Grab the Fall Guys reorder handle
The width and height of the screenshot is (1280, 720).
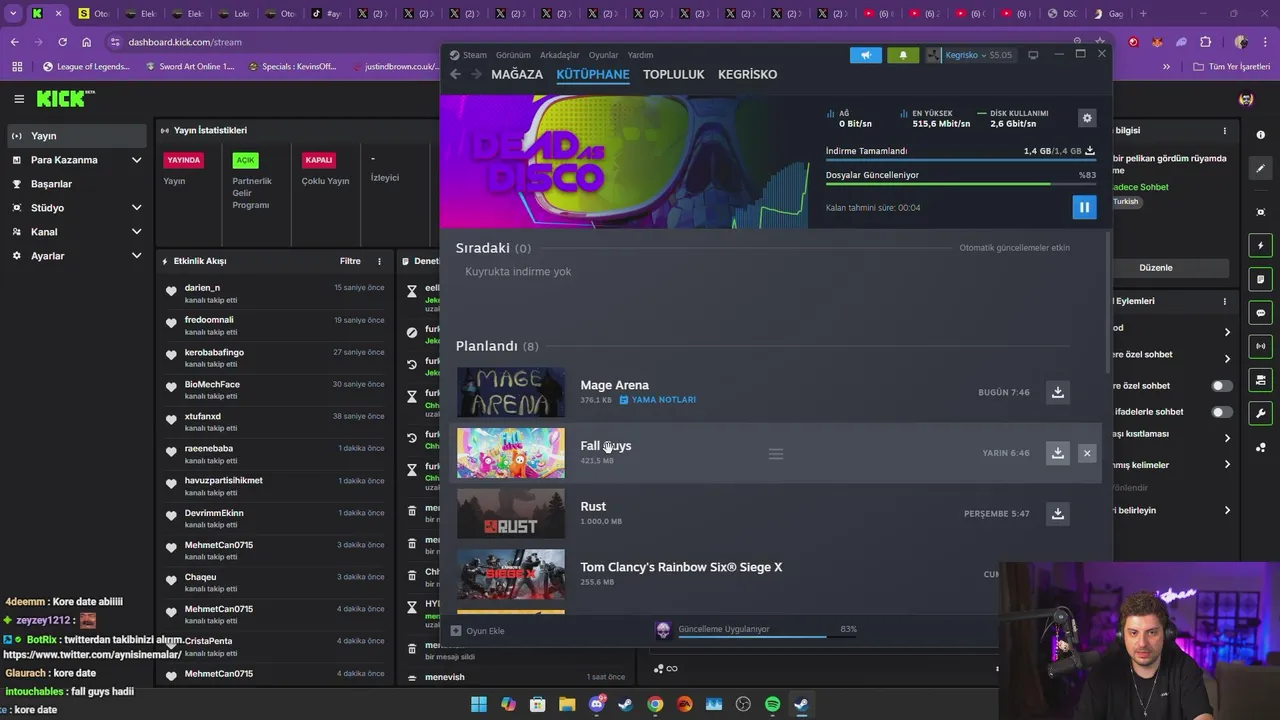tap(775, 453)
